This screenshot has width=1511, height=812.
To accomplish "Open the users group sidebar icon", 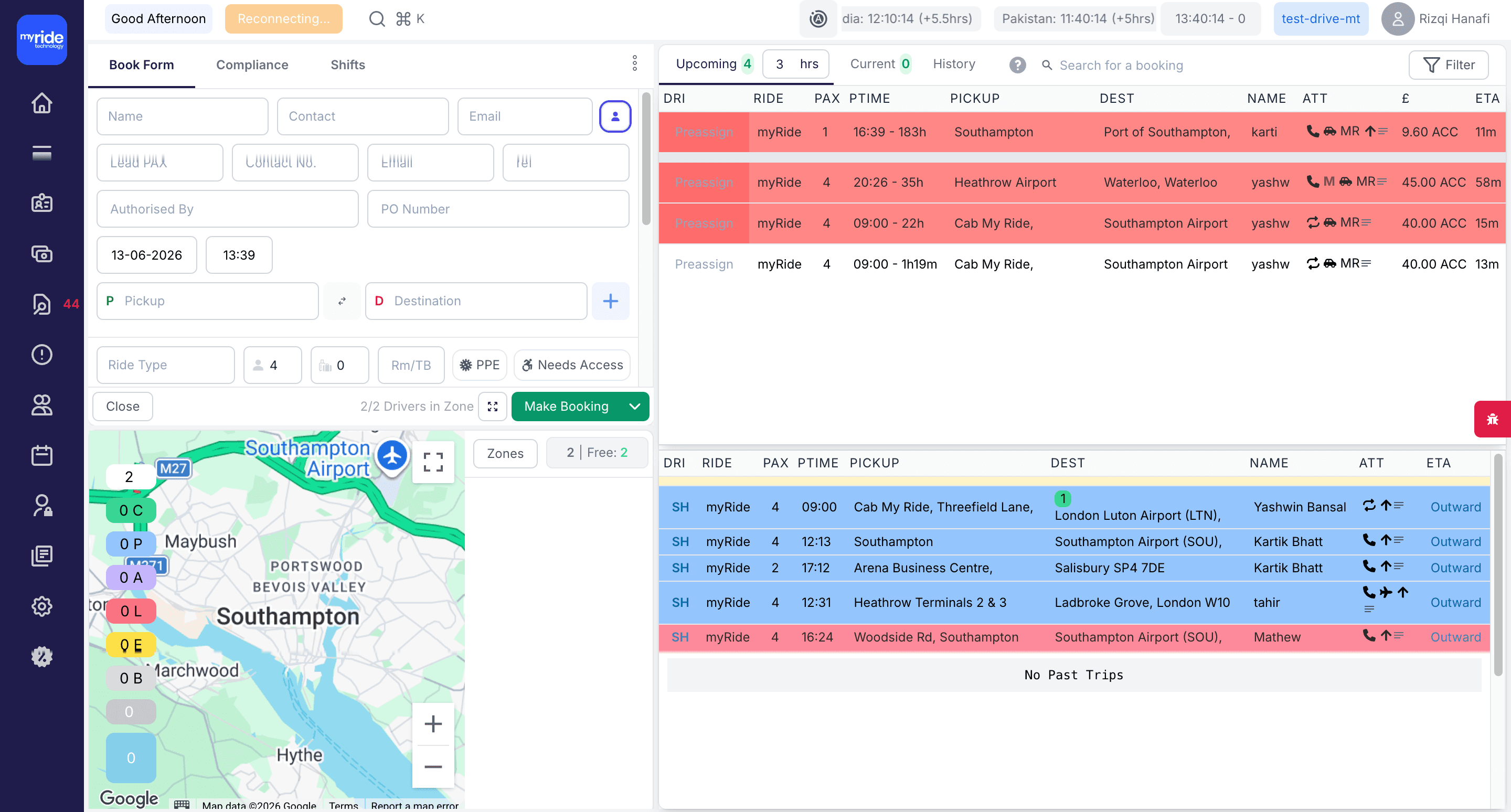I will tap(41, 404).
